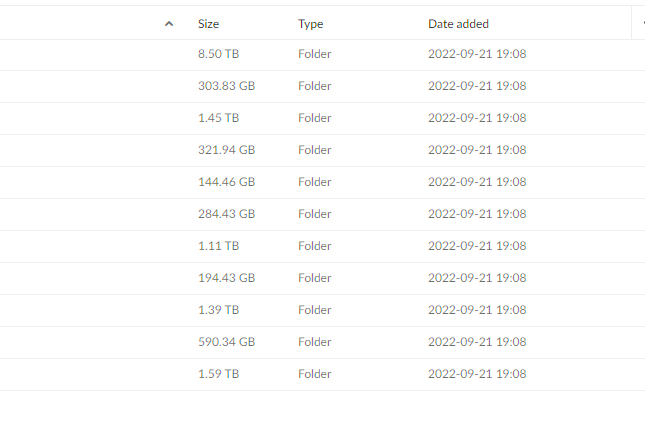
Task: Select the 303.83 GB folder row
Action: point(226,86)
